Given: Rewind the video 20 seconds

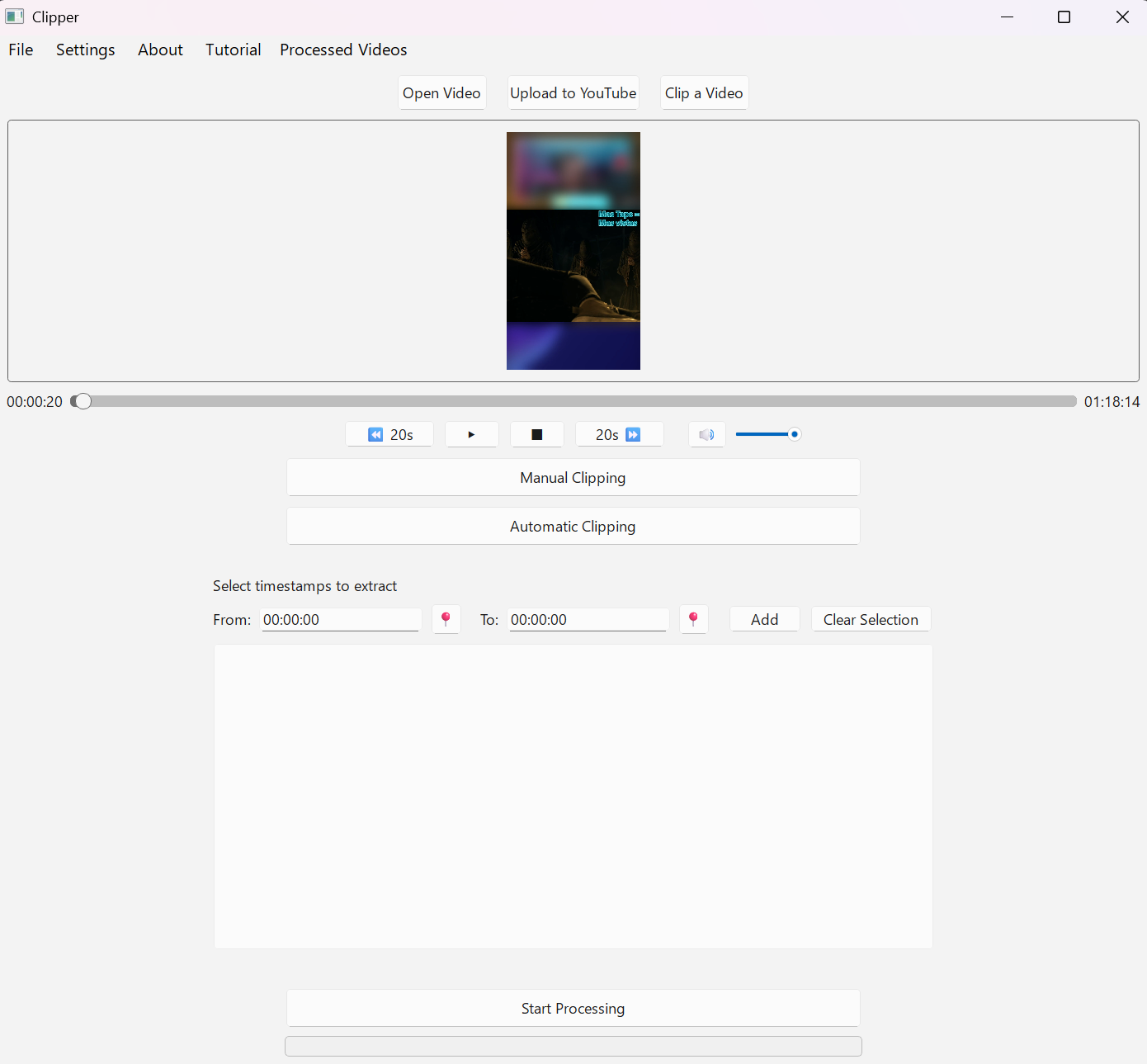Looking at the screenshot, I should (x=389, y=434).
